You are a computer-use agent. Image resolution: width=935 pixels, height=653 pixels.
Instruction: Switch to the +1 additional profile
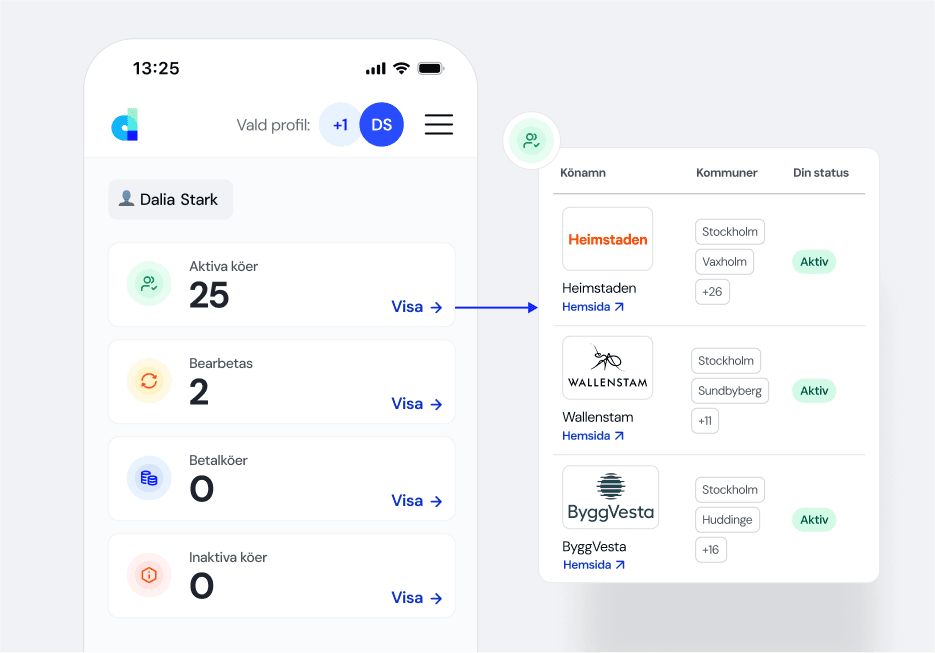[340, 125]
